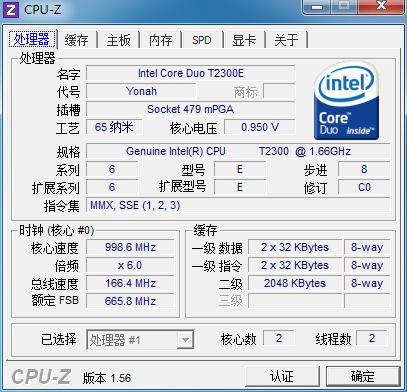Select the 处理器 tab
The width and height of the screenshot is (407, 392).
32,39
